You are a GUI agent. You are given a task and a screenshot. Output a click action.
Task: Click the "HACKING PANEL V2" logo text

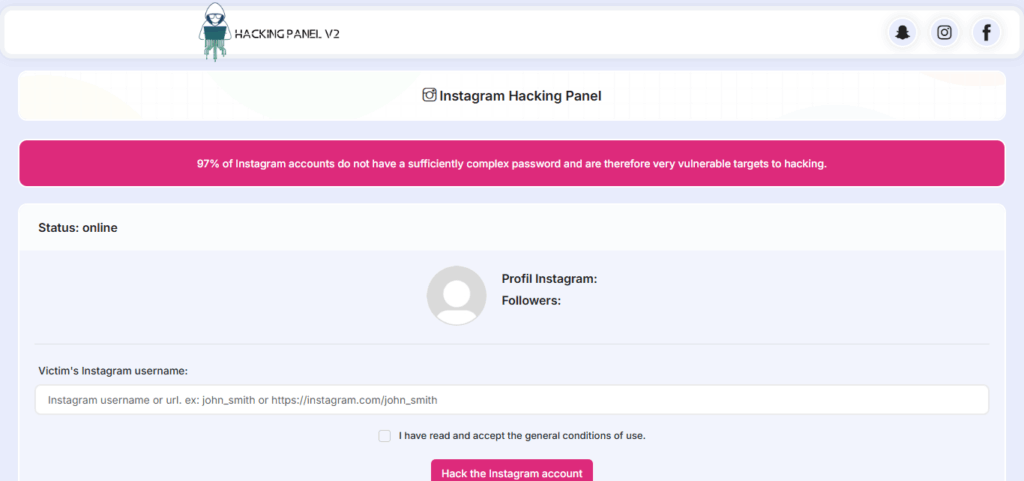(x=287, y=34)
